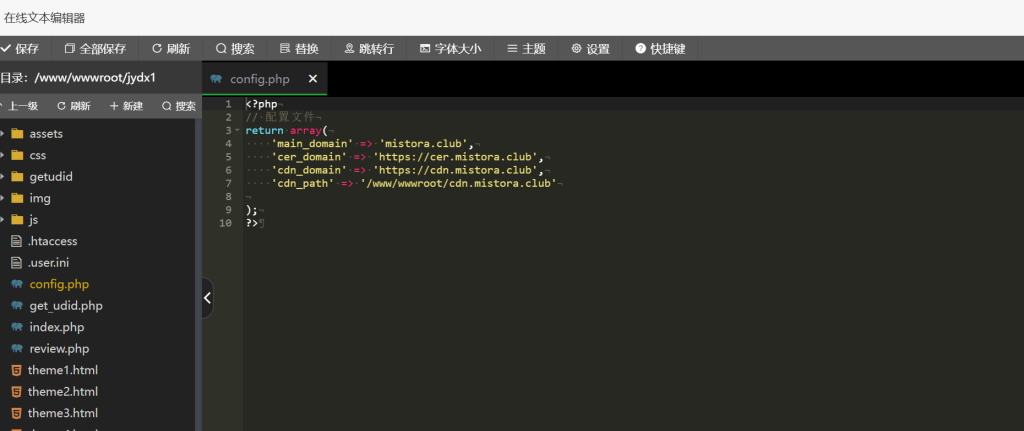The image size is (1024, 431).
Task: Show the Shortcuts (快捷键) help
Action: pos(660,48)
